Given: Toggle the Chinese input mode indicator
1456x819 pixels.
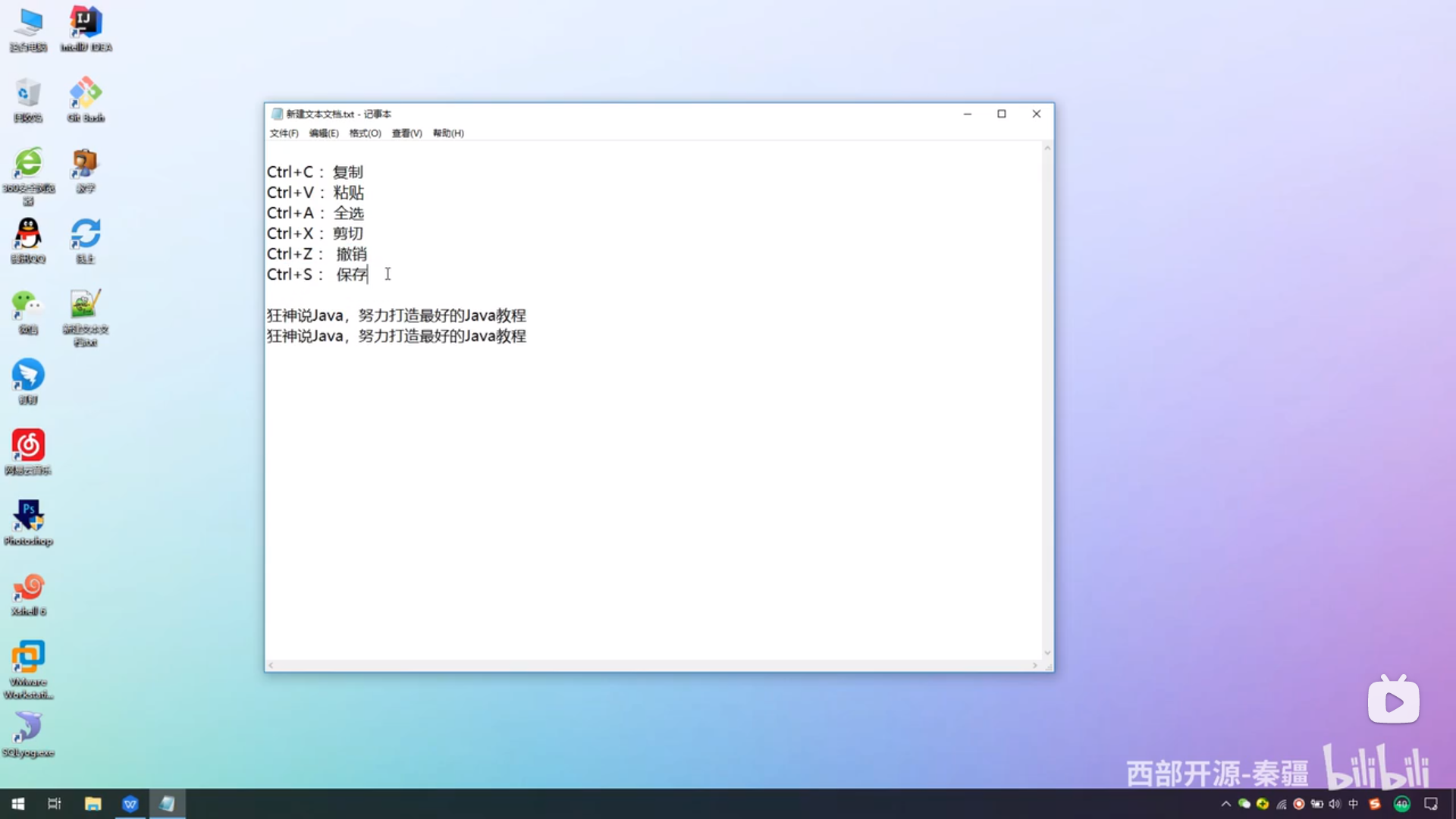Looking at the screenshot, I should click(x=1353, y=804).
